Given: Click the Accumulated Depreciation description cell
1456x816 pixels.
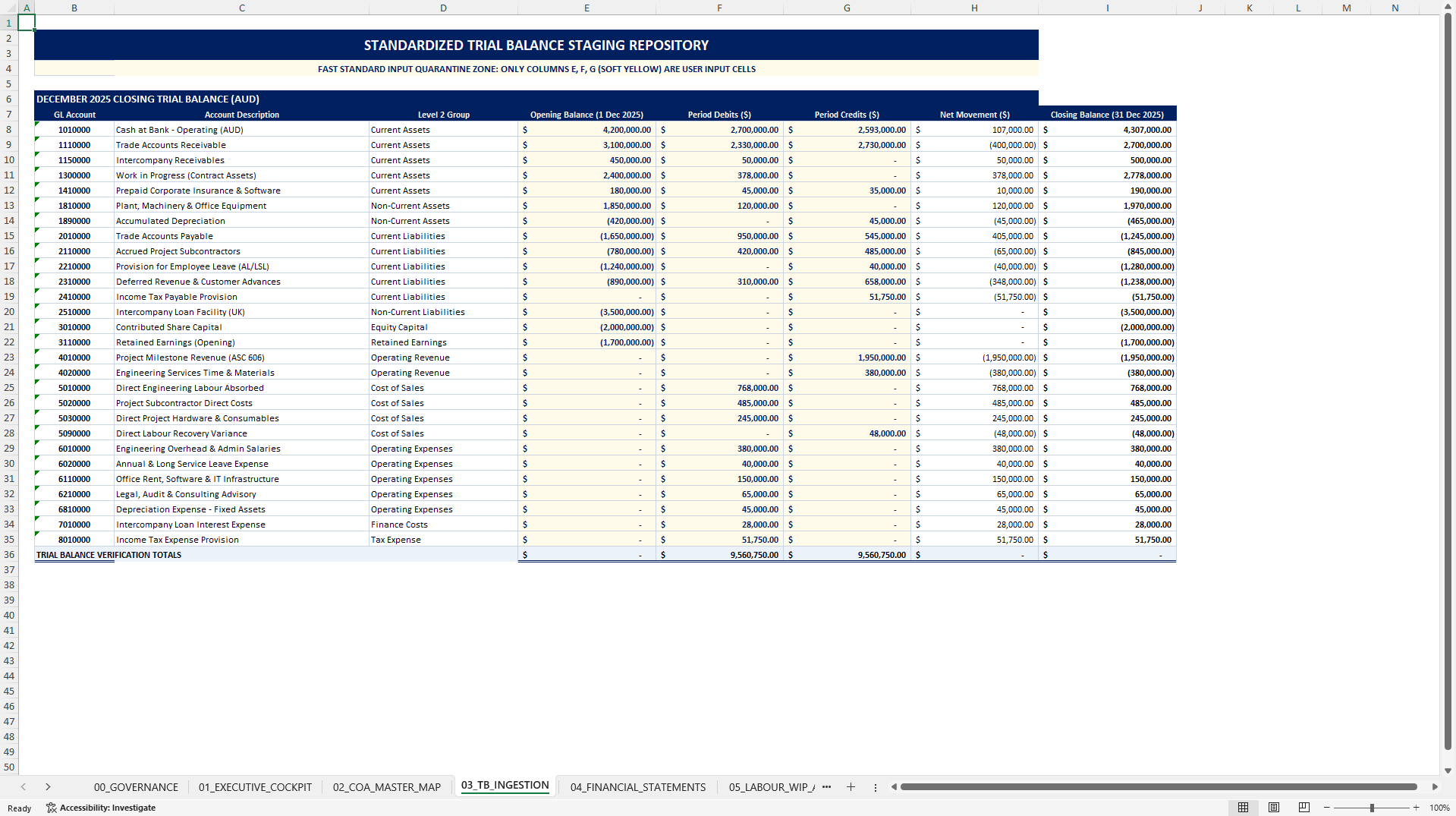Looking at the screenshot, I should pos(241,221).
